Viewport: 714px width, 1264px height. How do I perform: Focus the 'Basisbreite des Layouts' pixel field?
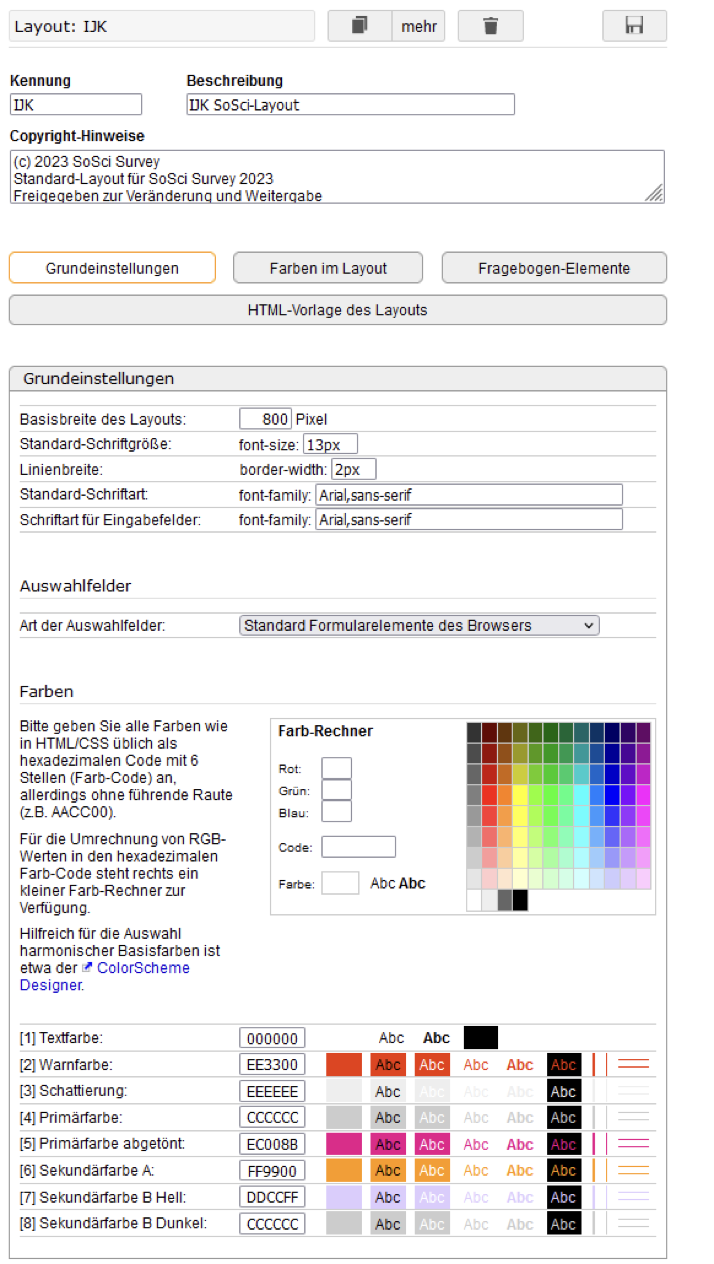coord(265,419)
